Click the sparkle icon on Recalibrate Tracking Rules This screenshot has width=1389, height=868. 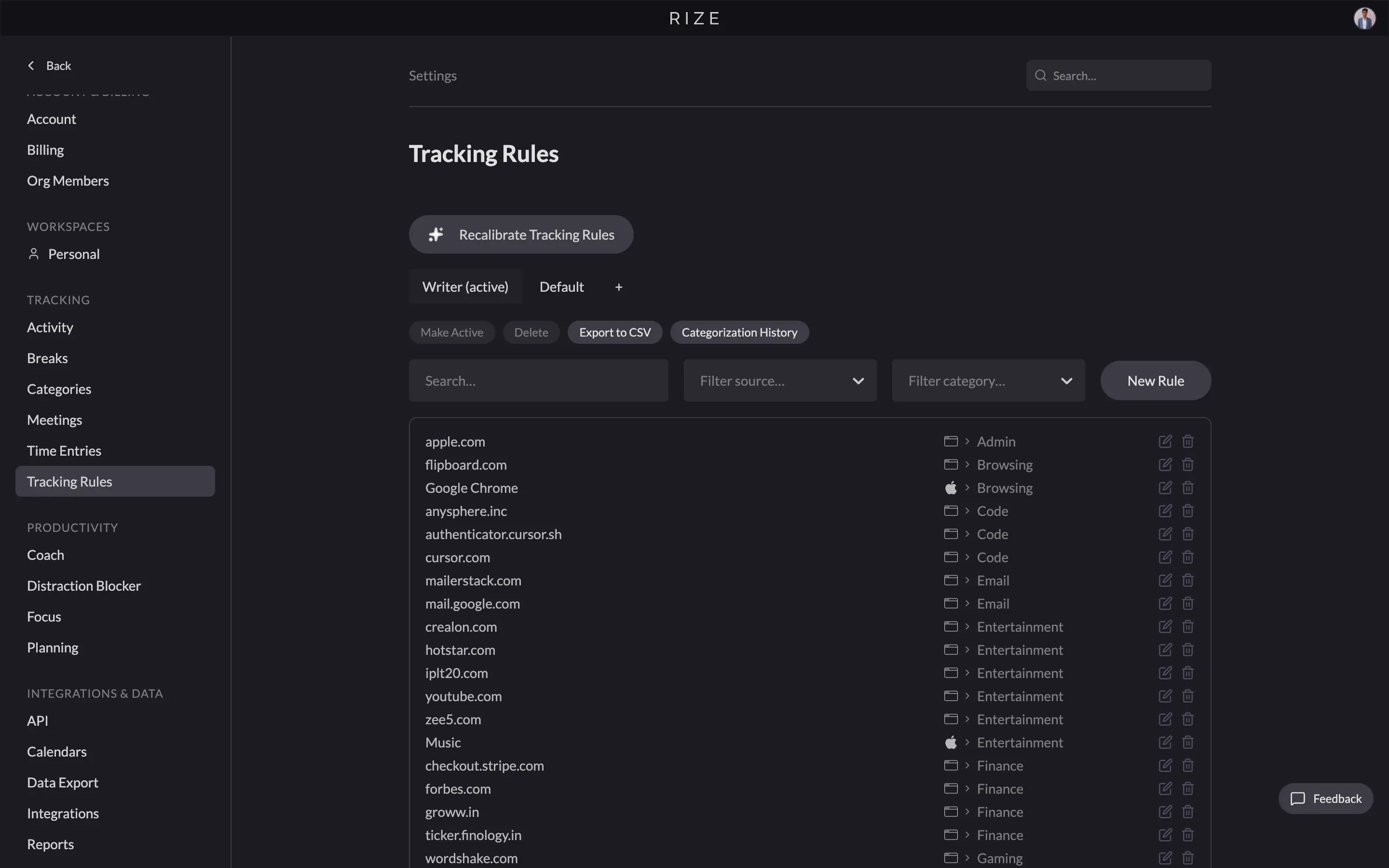point(436,234)
